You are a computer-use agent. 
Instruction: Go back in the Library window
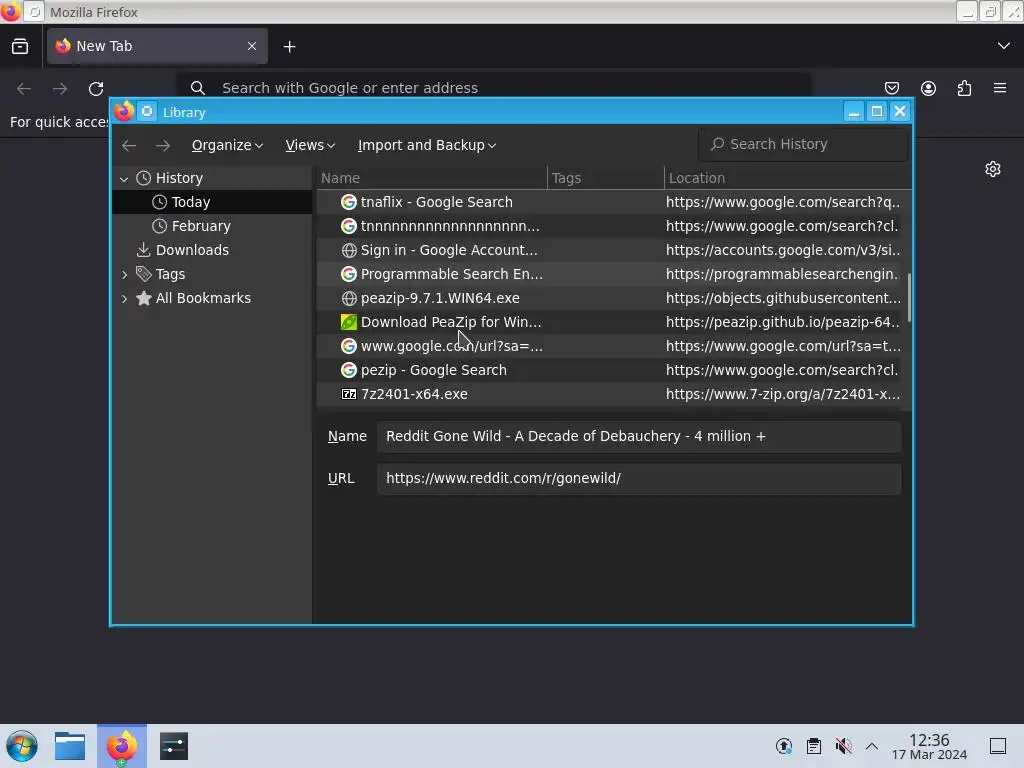point(129,146)
